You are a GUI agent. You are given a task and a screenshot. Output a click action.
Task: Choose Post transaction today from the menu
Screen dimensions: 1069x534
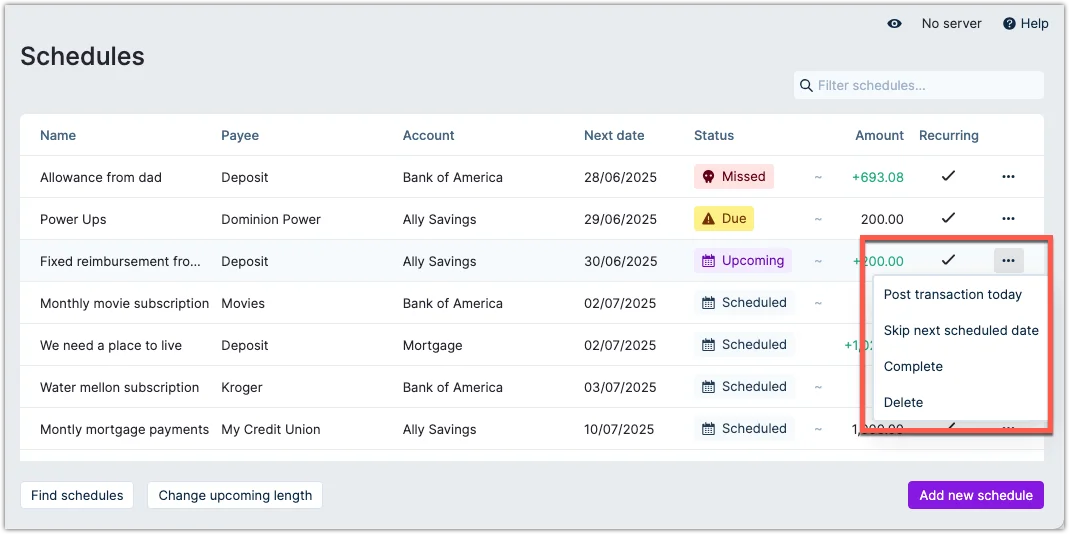952,295
